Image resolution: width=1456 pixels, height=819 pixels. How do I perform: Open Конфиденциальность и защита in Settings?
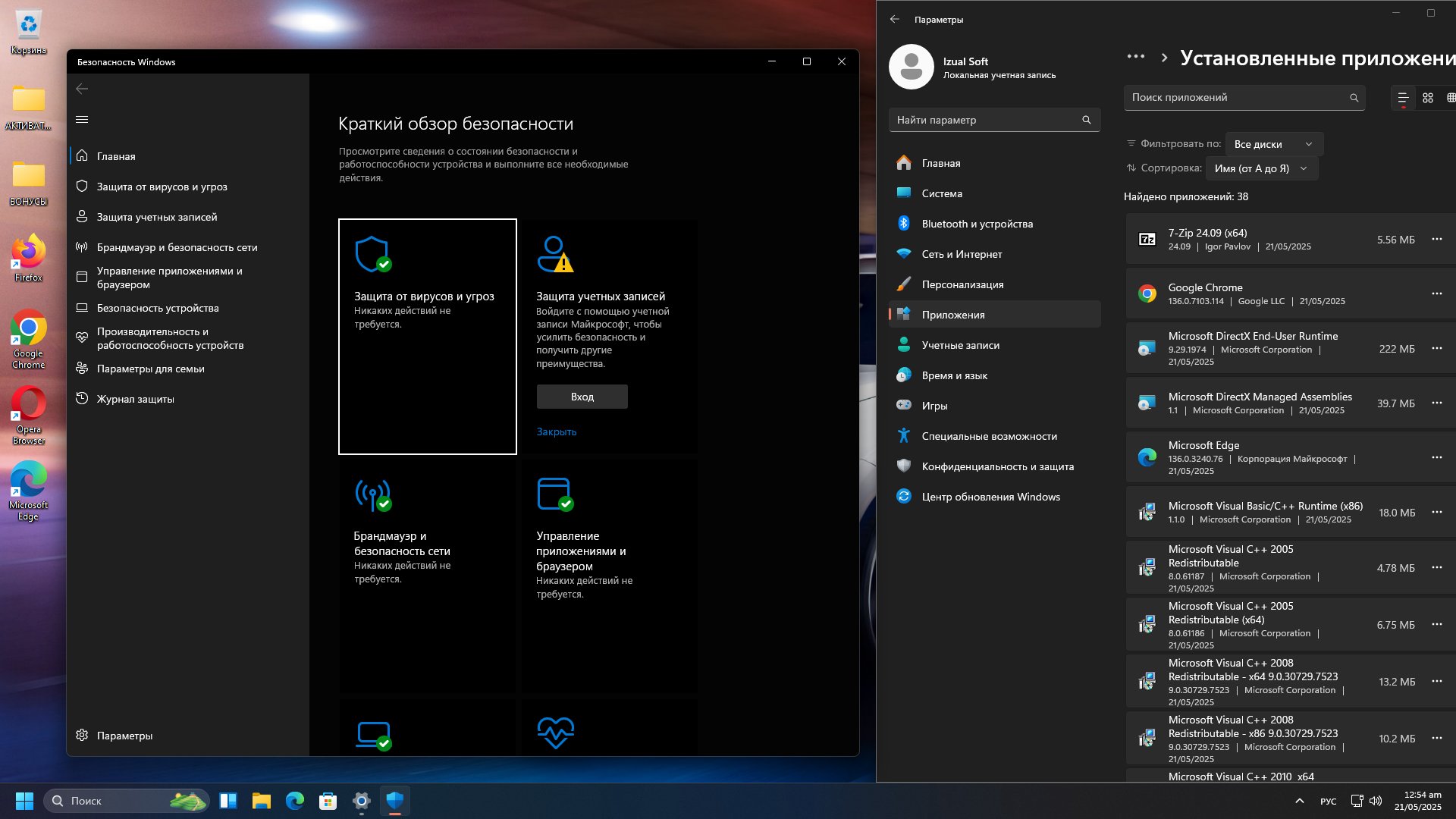pos(994,466)
